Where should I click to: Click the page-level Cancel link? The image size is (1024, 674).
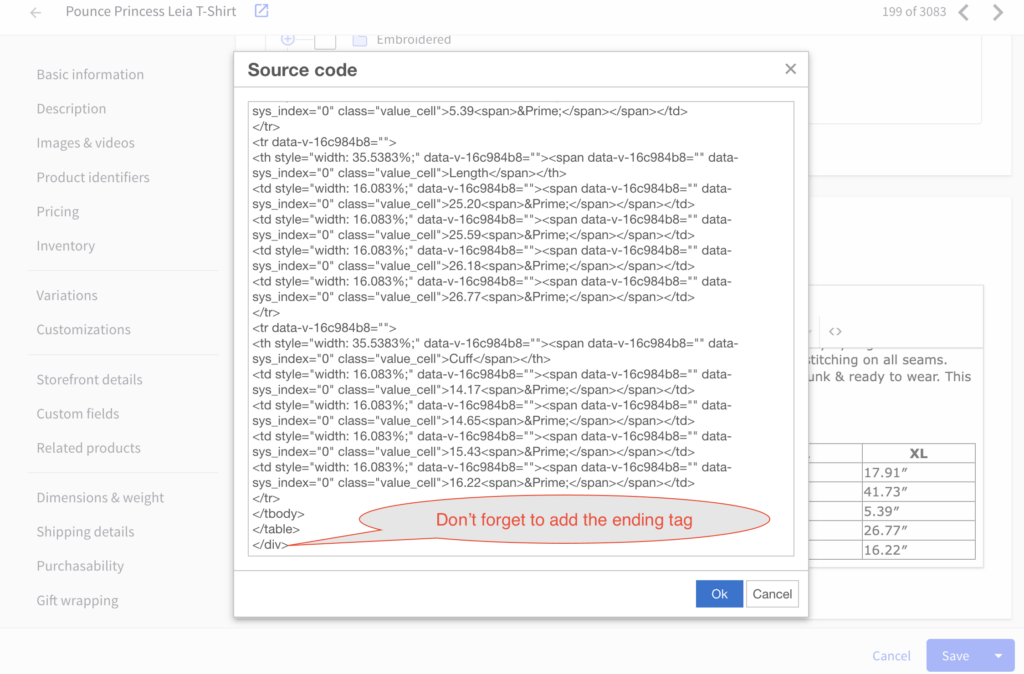(x=891, y=656)
